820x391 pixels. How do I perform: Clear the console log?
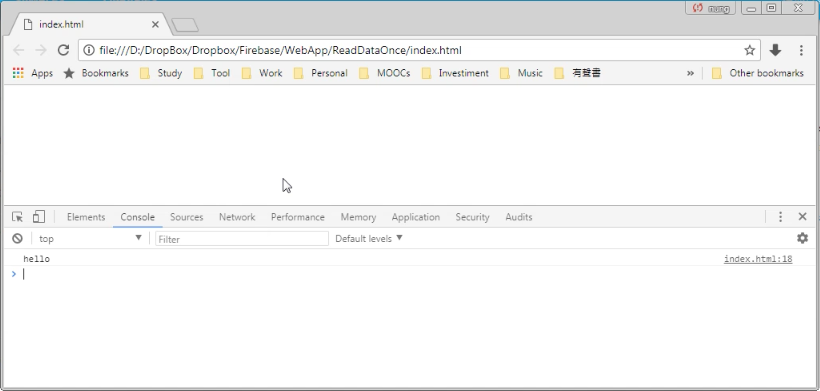click(x=17, y=238)
